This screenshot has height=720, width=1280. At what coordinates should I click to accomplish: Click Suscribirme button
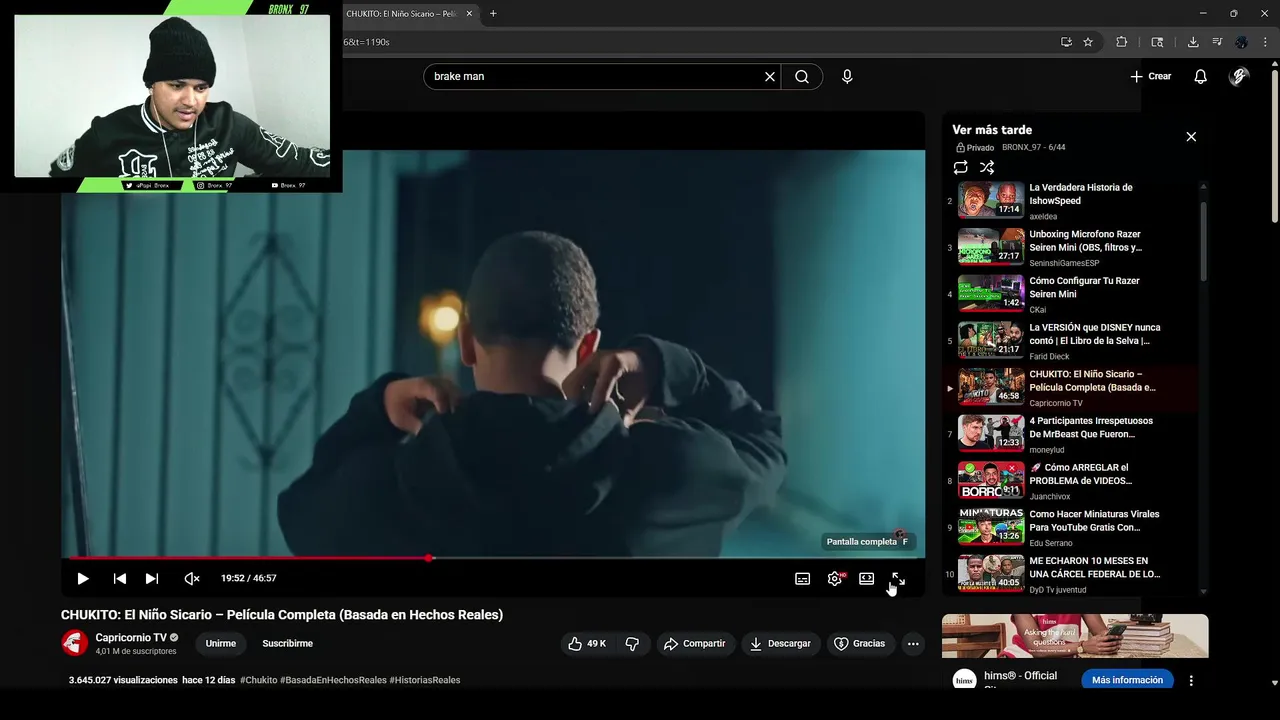288,643
